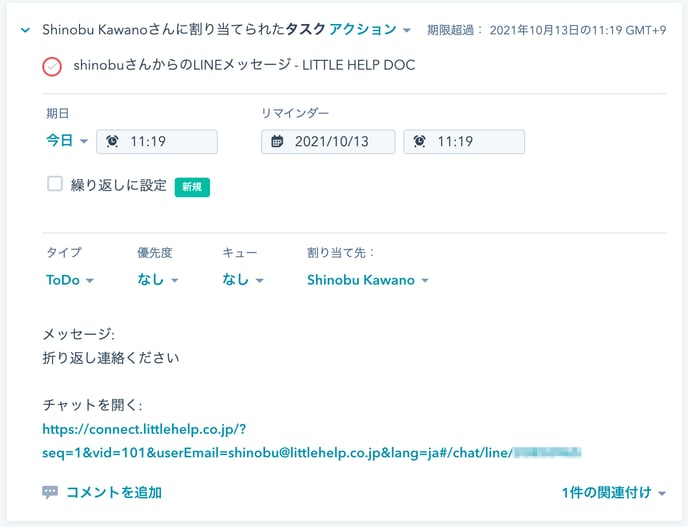This screenshot has width=688, height=527.
Task: Change task type from ToDo dropdown
Action: click(70, 280)
